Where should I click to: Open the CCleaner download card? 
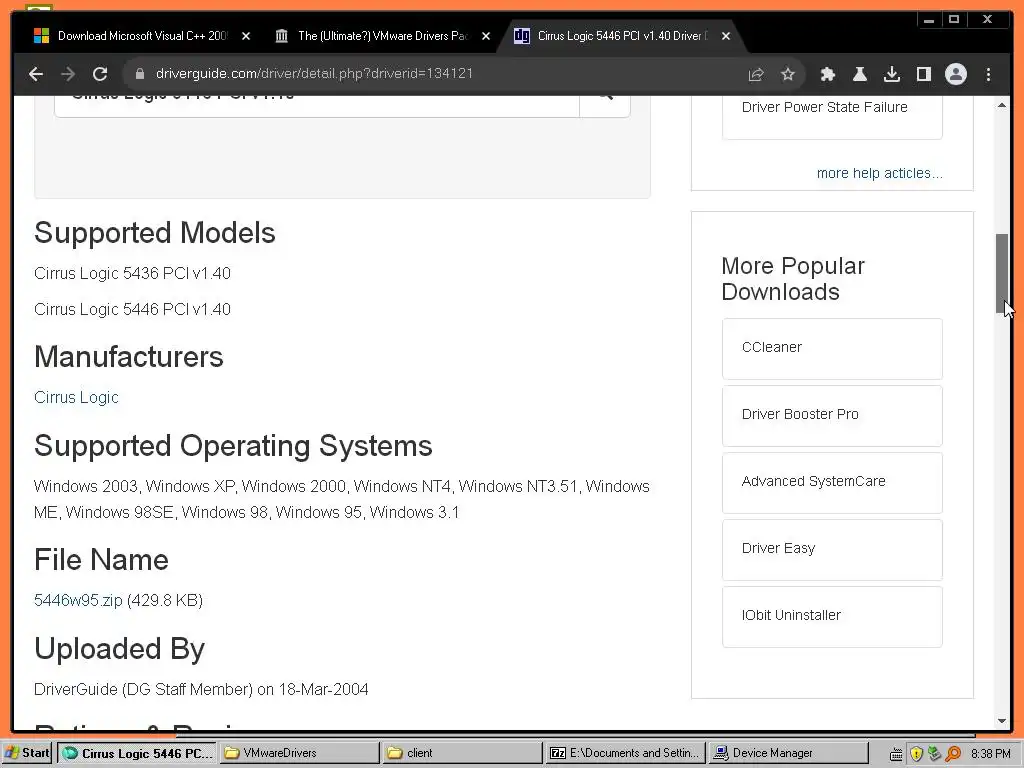(832, 349)
